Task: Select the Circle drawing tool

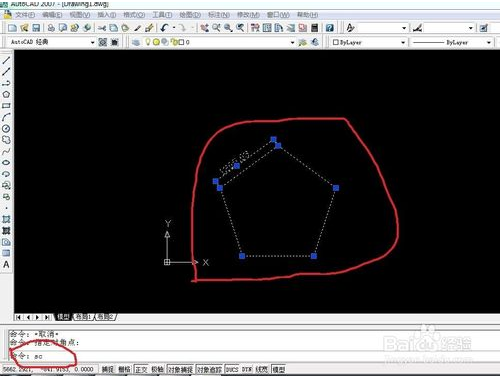Action: pyautogui.click(x=6, y=129)
